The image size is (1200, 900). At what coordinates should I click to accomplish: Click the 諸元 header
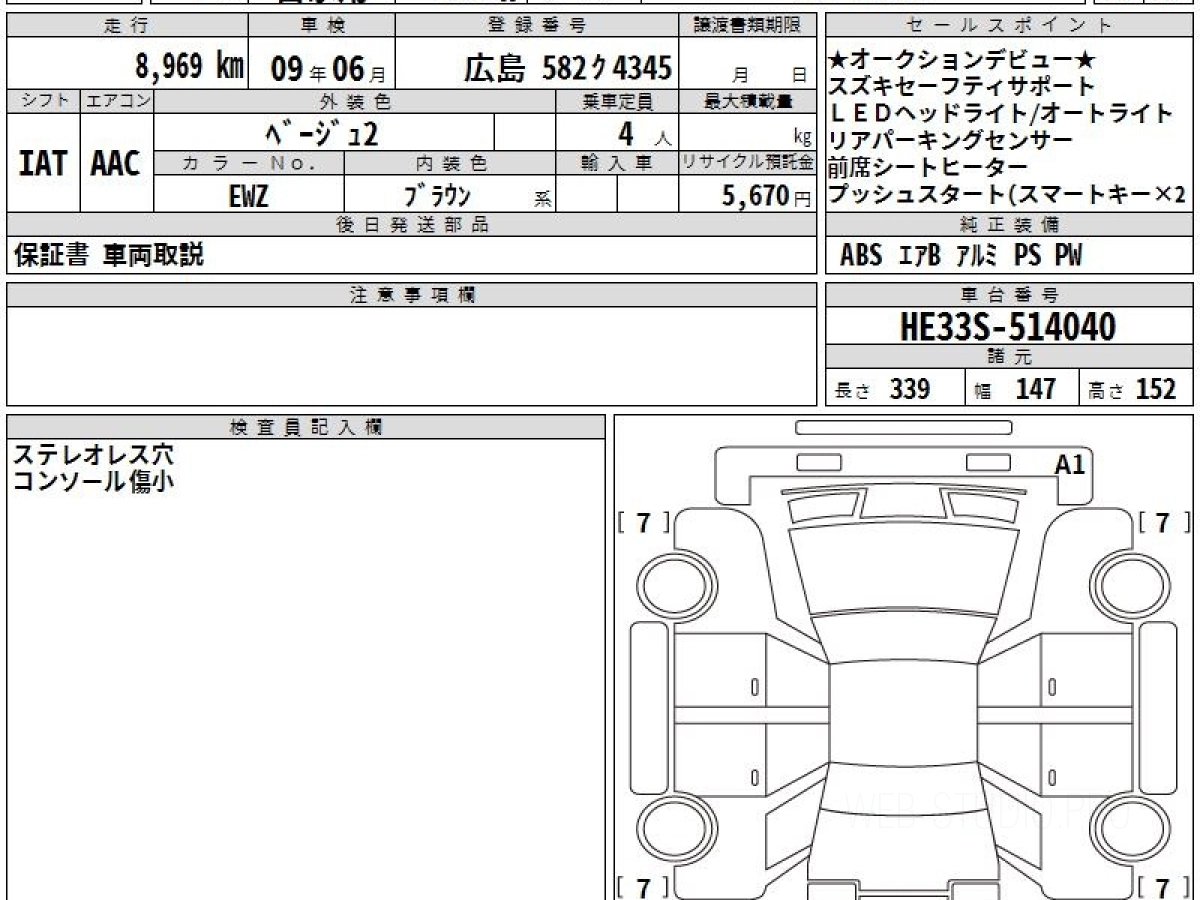tap(1010, 357)
